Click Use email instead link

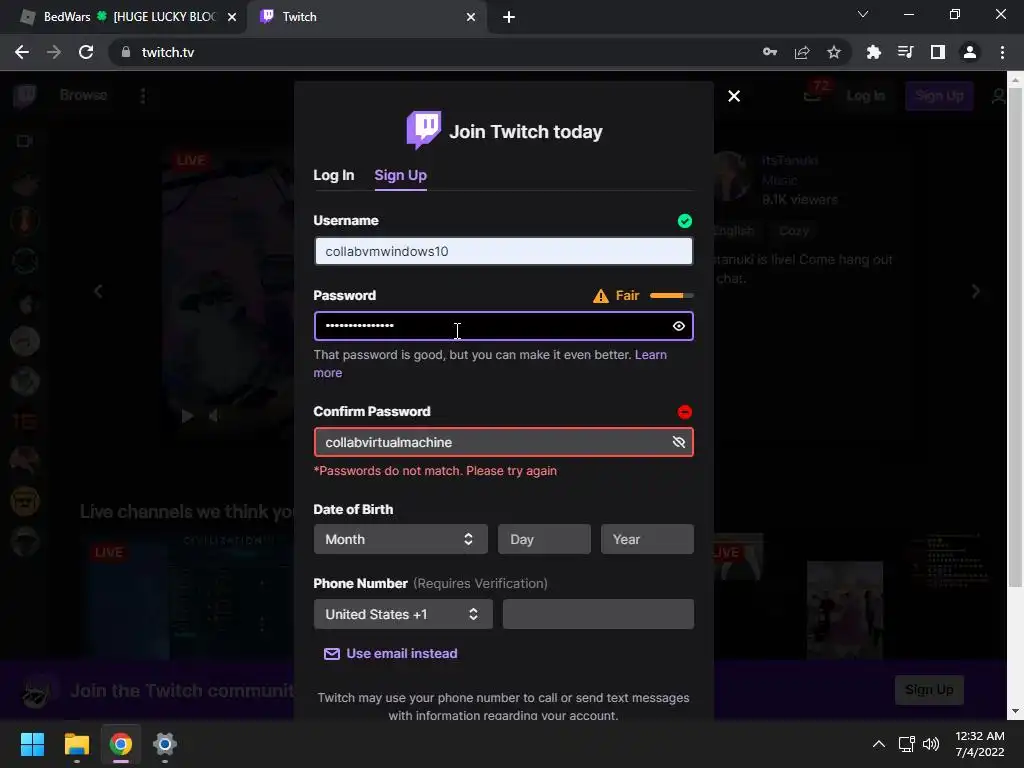click(x=391, y=654)
